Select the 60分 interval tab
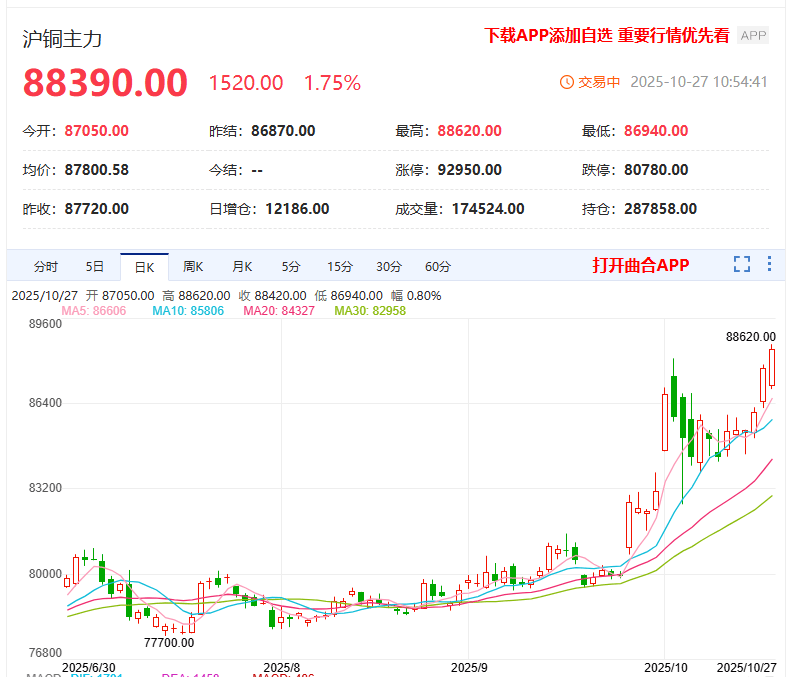788x677 pixels. [438, 267]
